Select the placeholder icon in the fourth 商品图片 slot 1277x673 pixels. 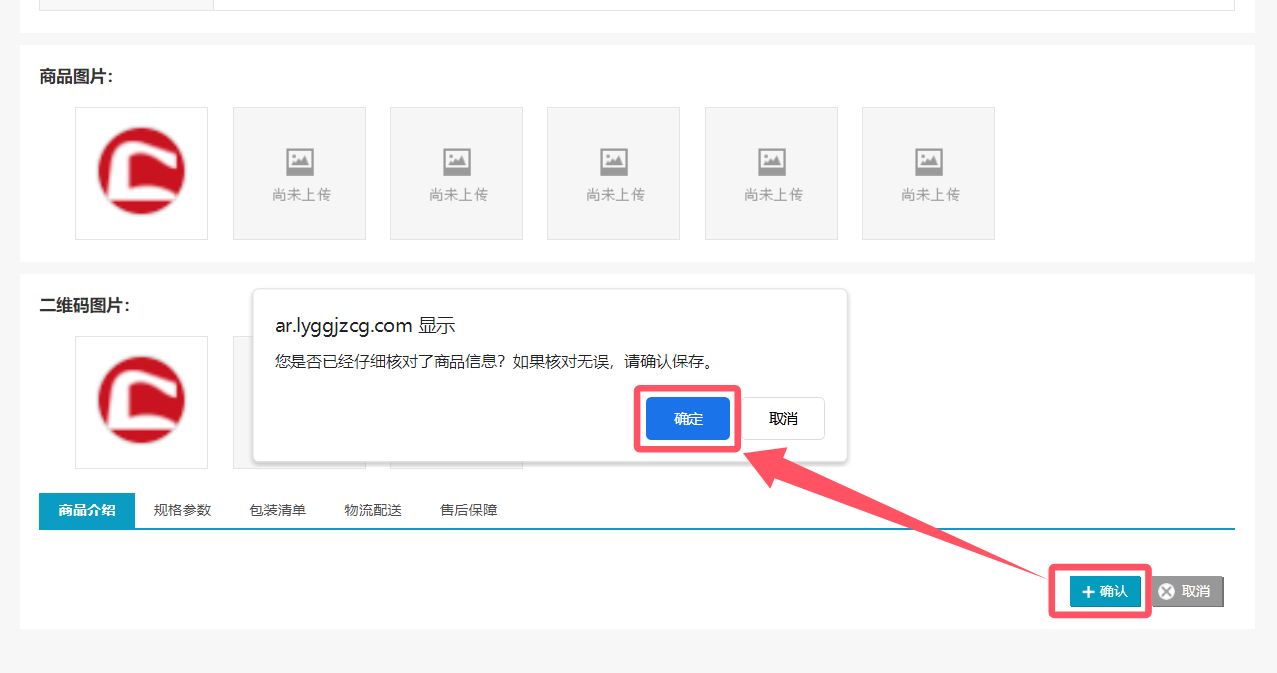(x=614, y=160)
